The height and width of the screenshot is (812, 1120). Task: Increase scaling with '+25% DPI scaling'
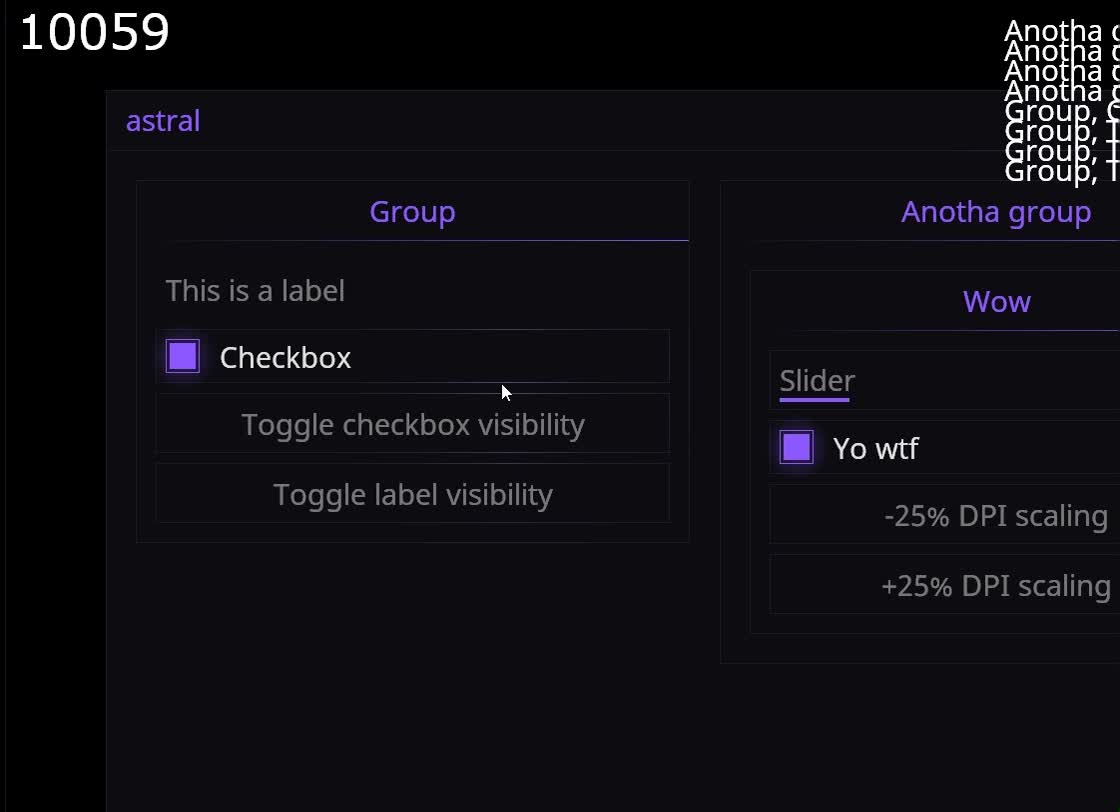tap(995, 586)
